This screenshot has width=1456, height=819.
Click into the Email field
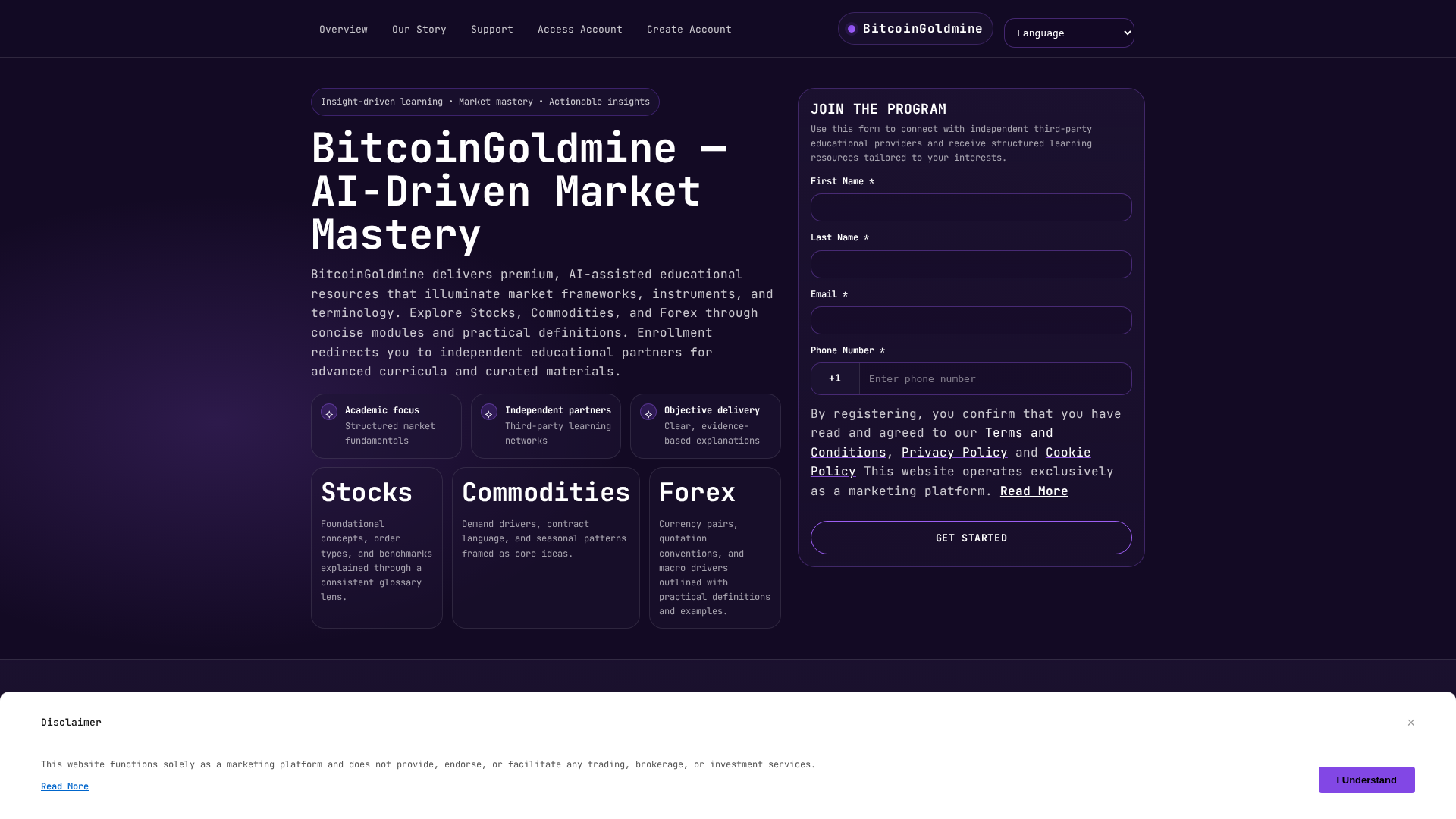971,321
